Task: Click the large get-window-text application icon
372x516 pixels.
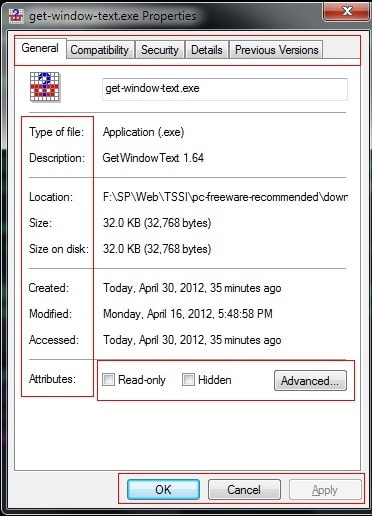Action: point(45,87)
